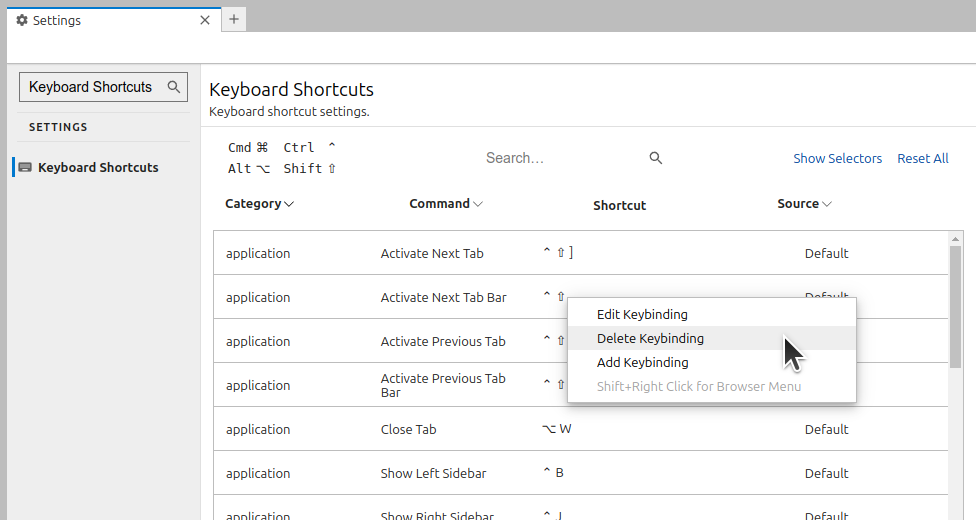
Task: Click the shortcuts table scrollbar thumb
Action: (x=955, y=306)
